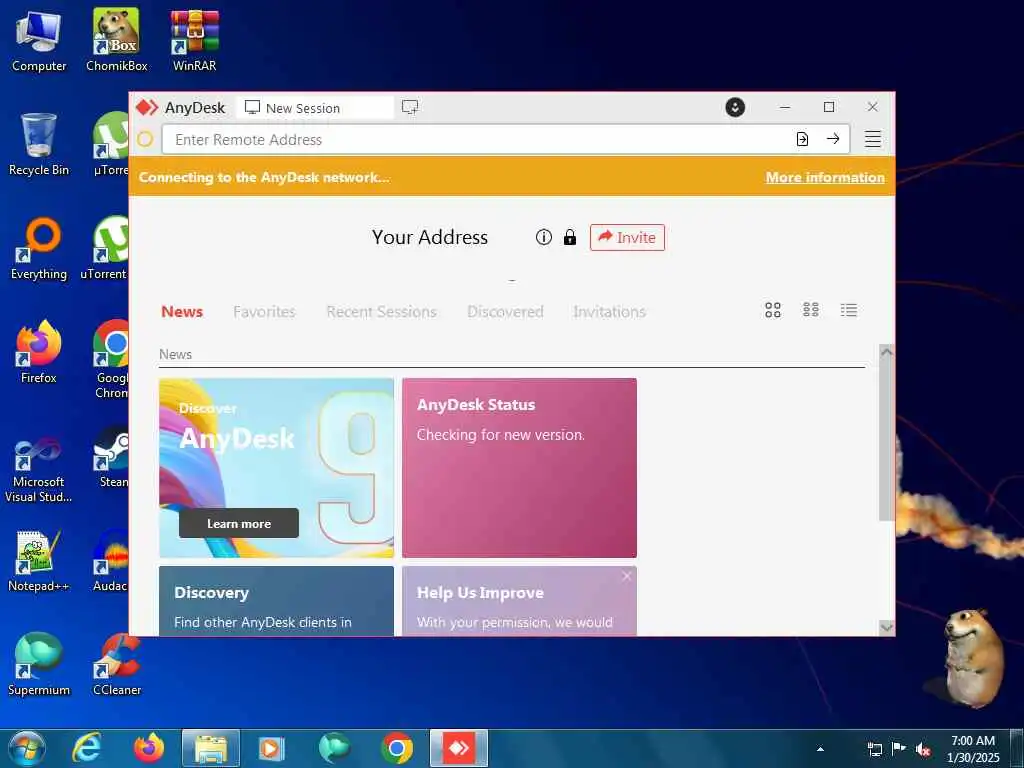
Task: Dismiss the Help Us Improve card
Action: 626,576
